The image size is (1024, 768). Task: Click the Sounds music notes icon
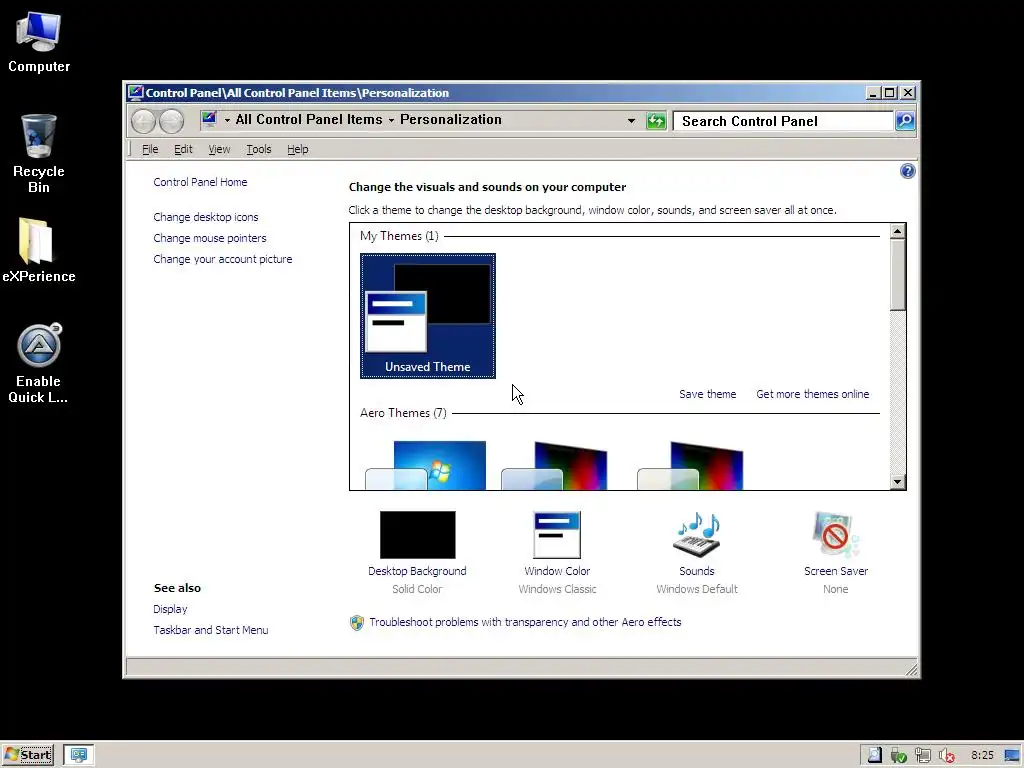pos(697,535)
